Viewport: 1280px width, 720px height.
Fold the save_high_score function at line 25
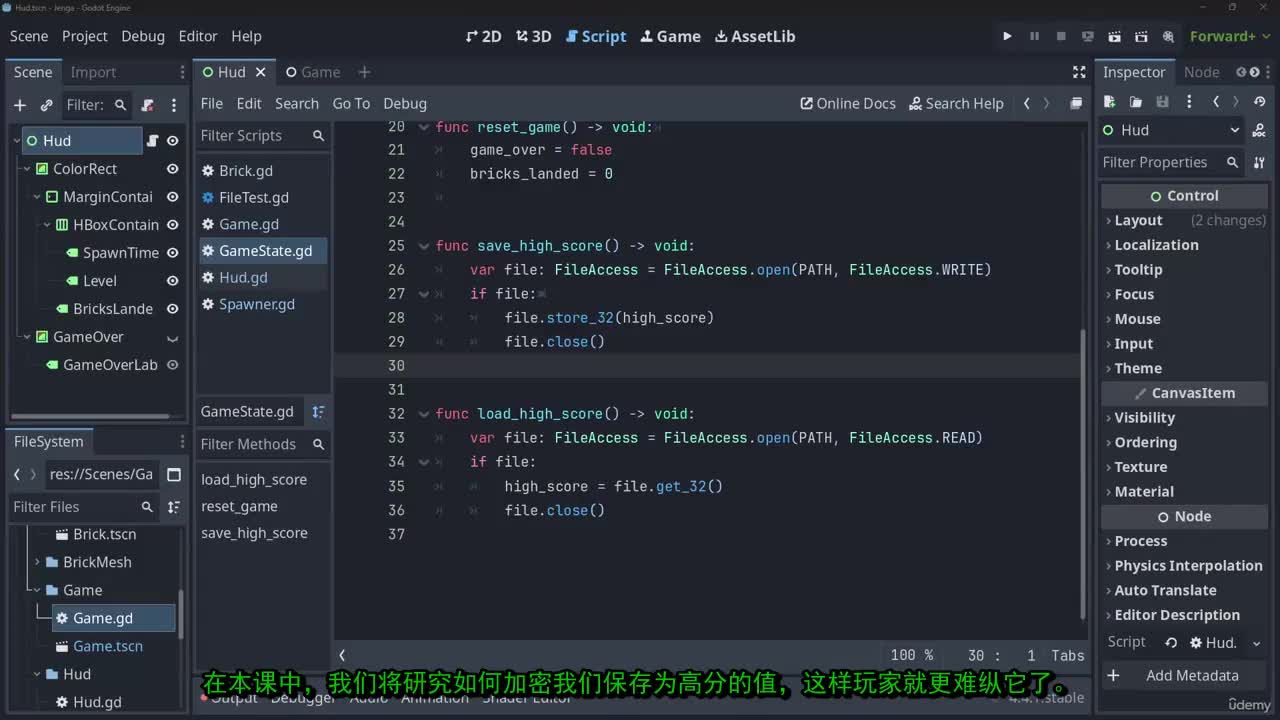[423, 246]
